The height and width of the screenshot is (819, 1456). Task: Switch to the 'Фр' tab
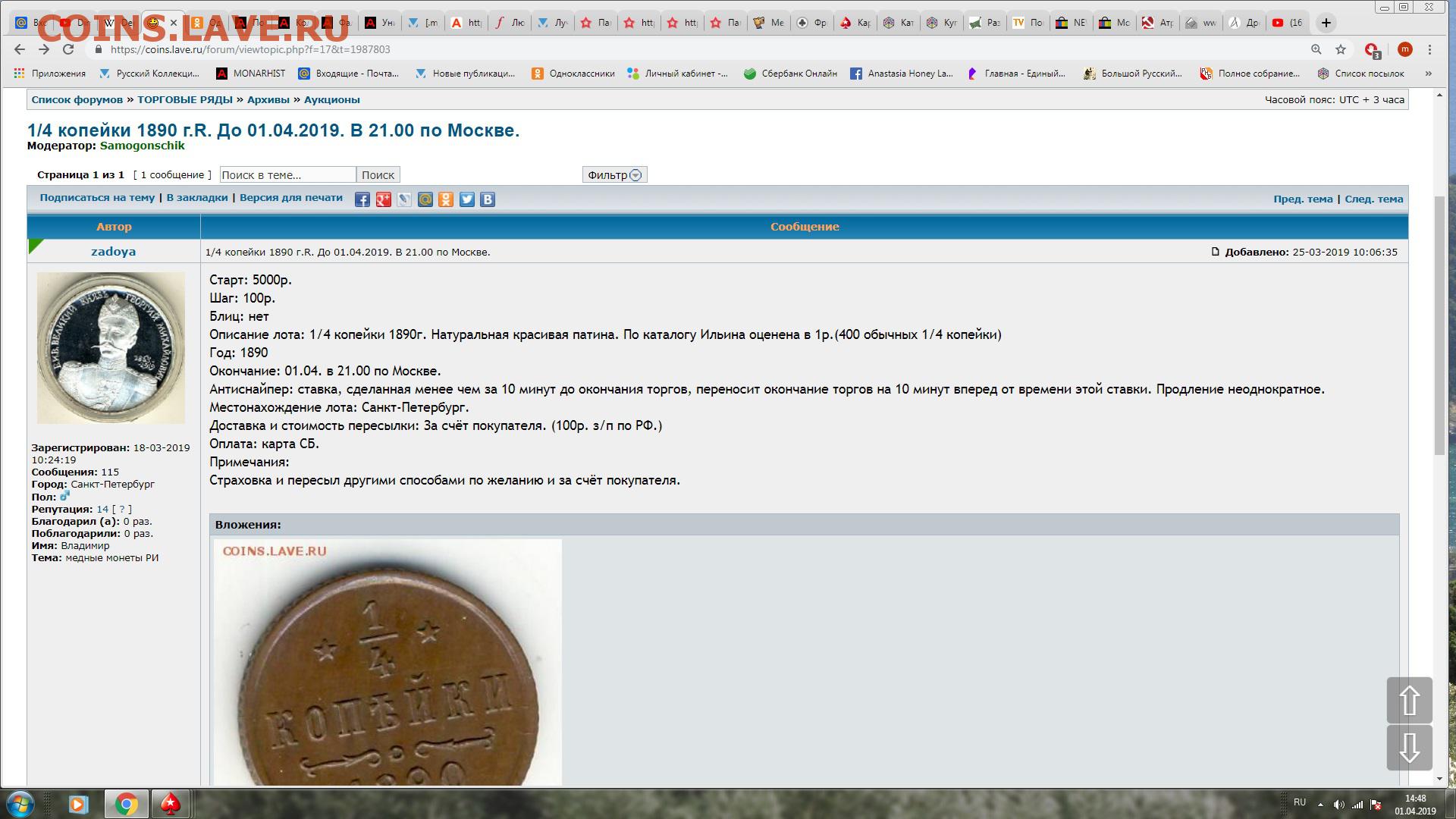coord(811,23)
